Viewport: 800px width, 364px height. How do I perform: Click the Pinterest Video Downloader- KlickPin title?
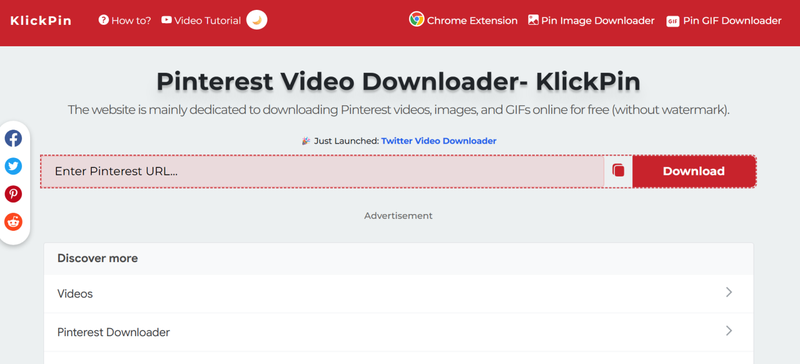[398, 81]
